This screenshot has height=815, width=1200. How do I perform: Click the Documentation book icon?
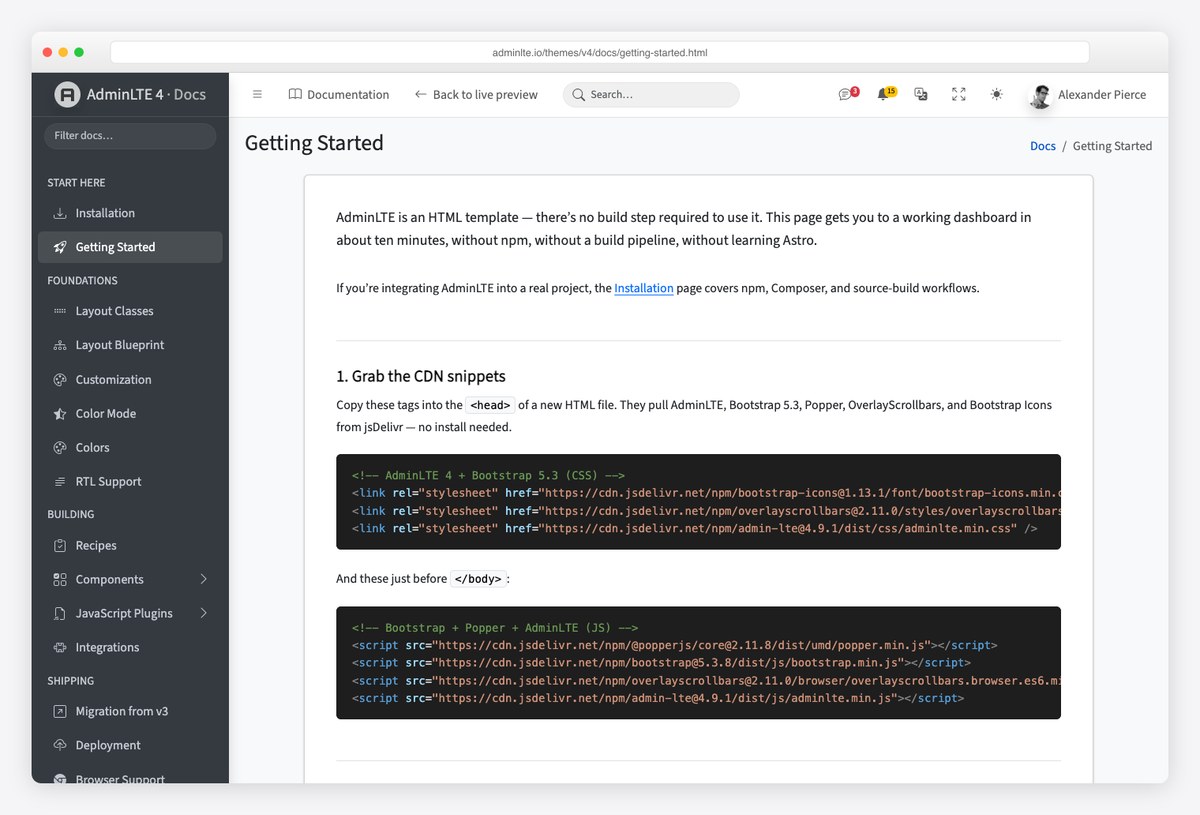tap(295, 94)
